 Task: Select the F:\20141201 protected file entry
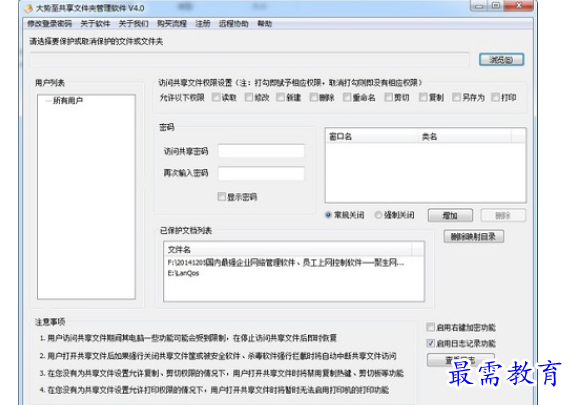(286, 262)
